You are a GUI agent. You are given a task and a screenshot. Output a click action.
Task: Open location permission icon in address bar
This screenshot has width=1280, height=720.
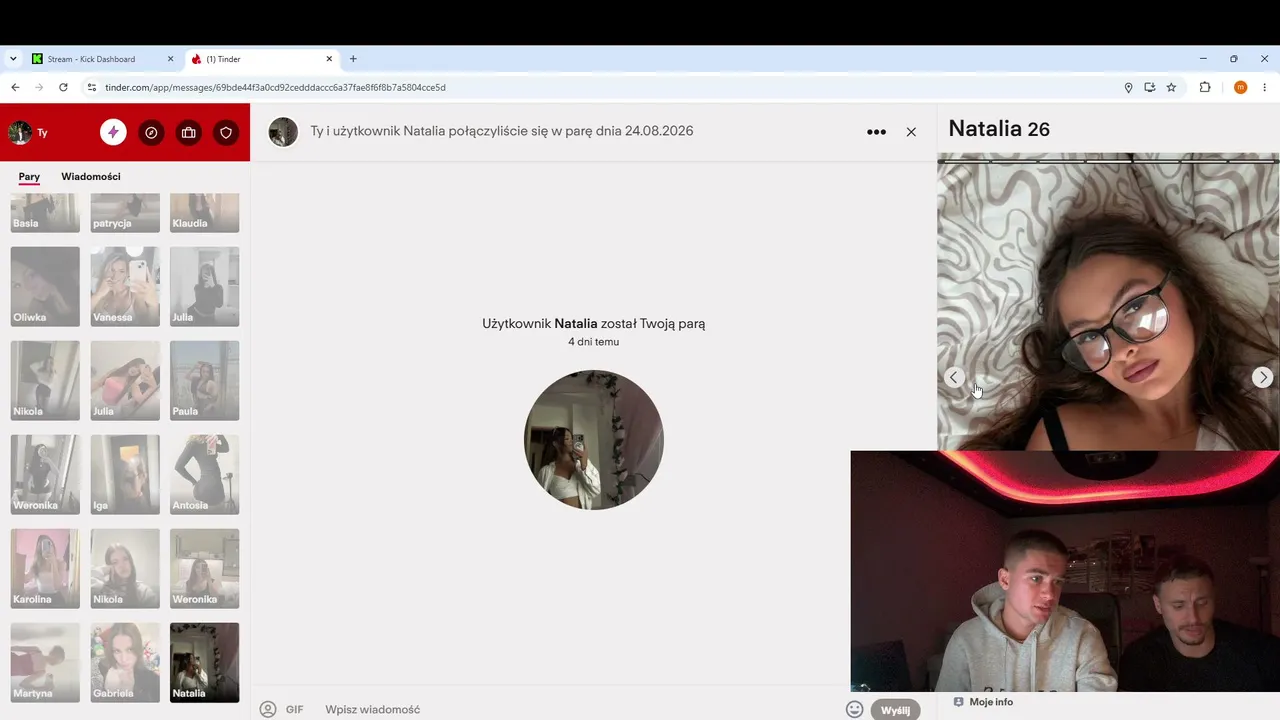[1128, 87]
